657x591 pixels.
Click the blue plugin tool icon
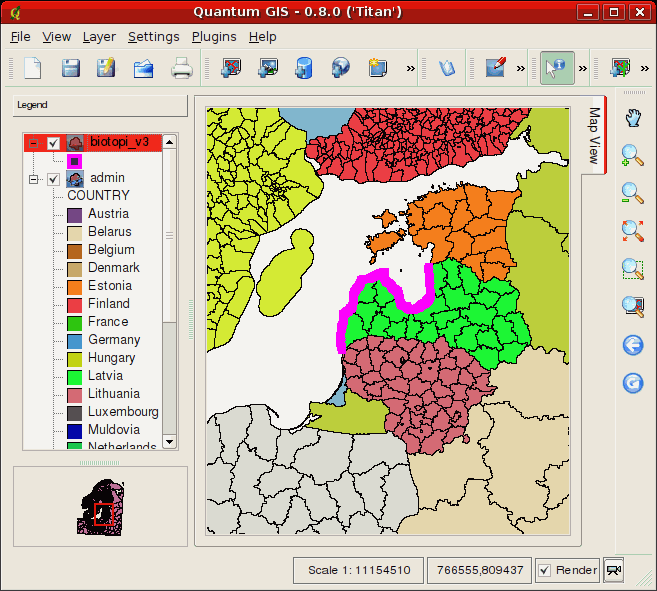pyautogui.click(x=447, y=68)
